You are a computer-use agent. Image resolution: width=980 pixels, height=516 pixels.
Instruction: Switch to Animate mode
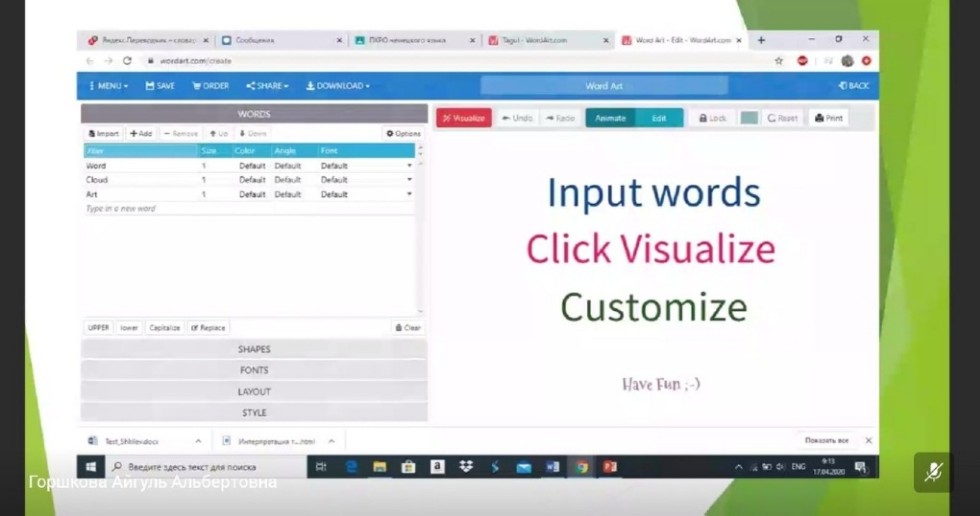coord(610,118)
